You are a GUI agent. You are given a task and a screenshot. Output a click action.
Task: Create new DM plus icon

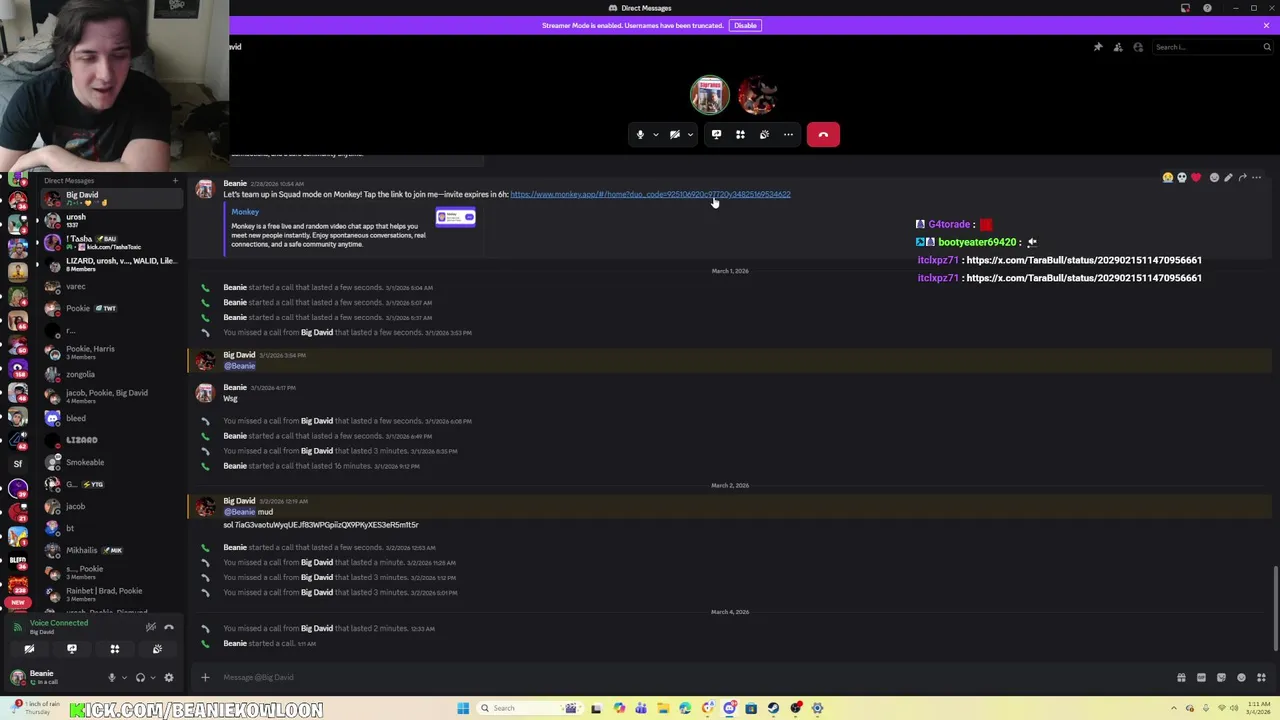[x=175, y=181]
